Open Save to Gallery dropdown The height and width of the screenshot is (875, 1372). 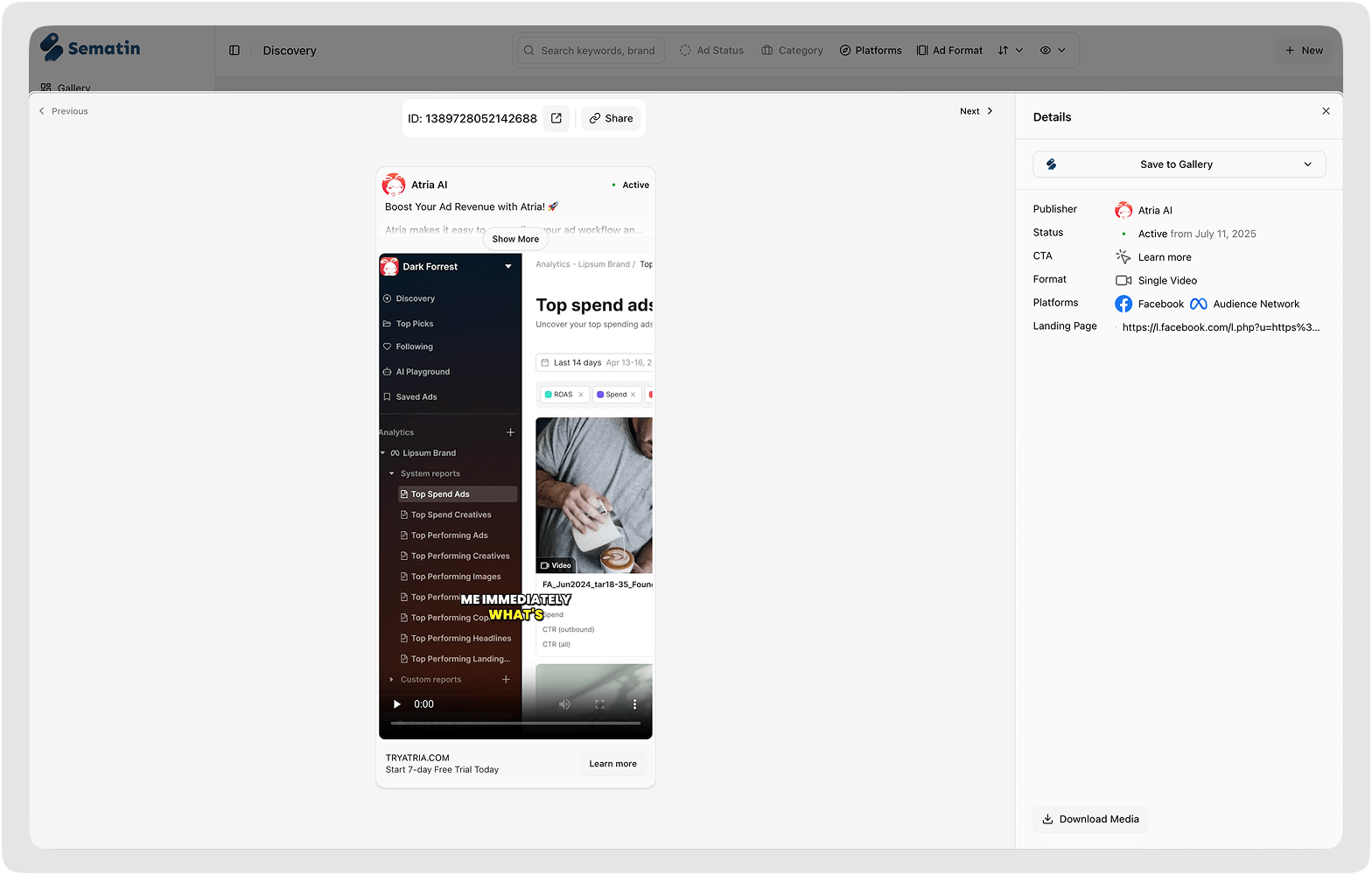point(1179,164)
